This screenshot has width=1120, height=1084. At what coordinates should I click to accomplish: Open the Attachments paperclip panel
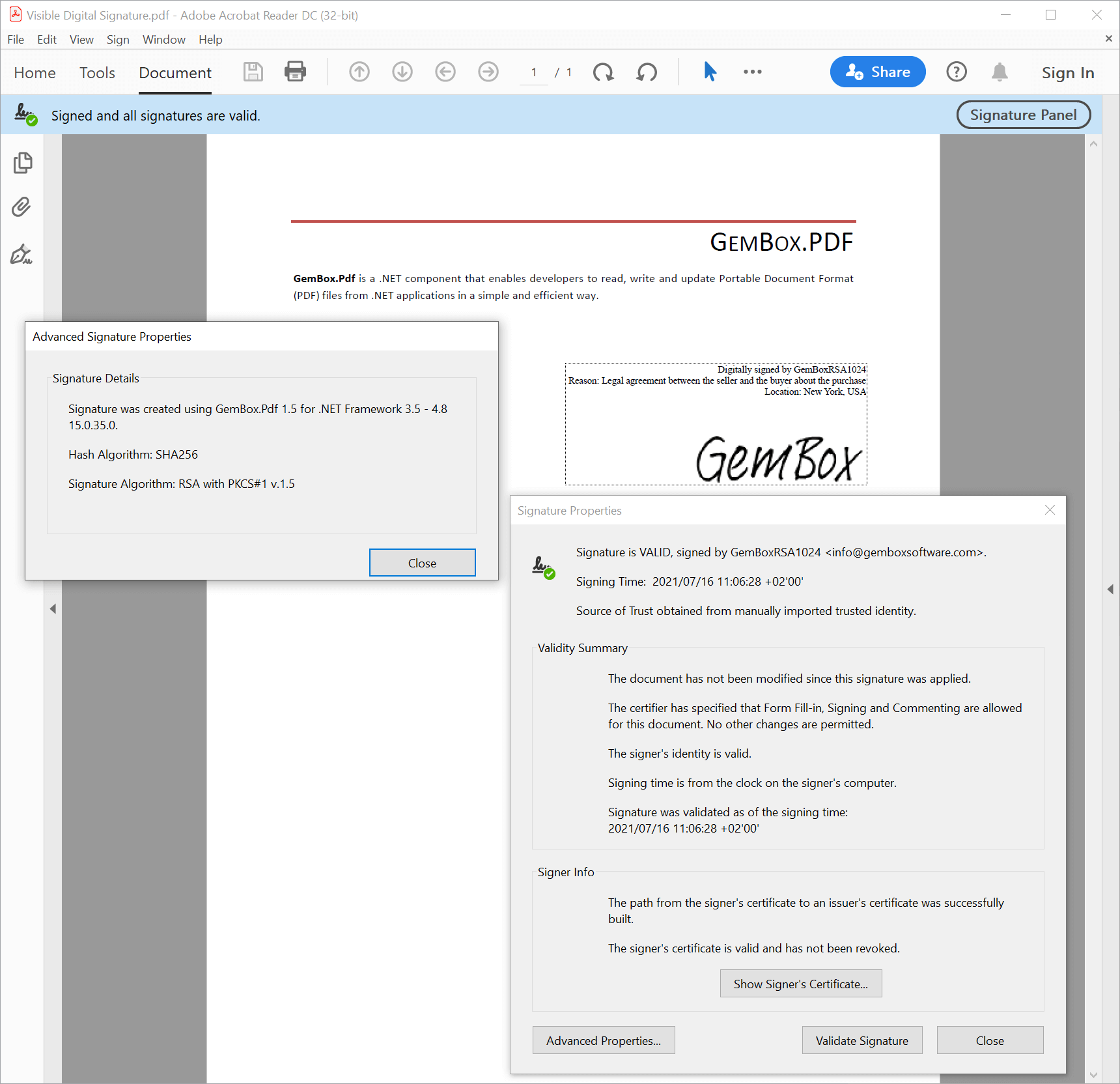point(21,207)
